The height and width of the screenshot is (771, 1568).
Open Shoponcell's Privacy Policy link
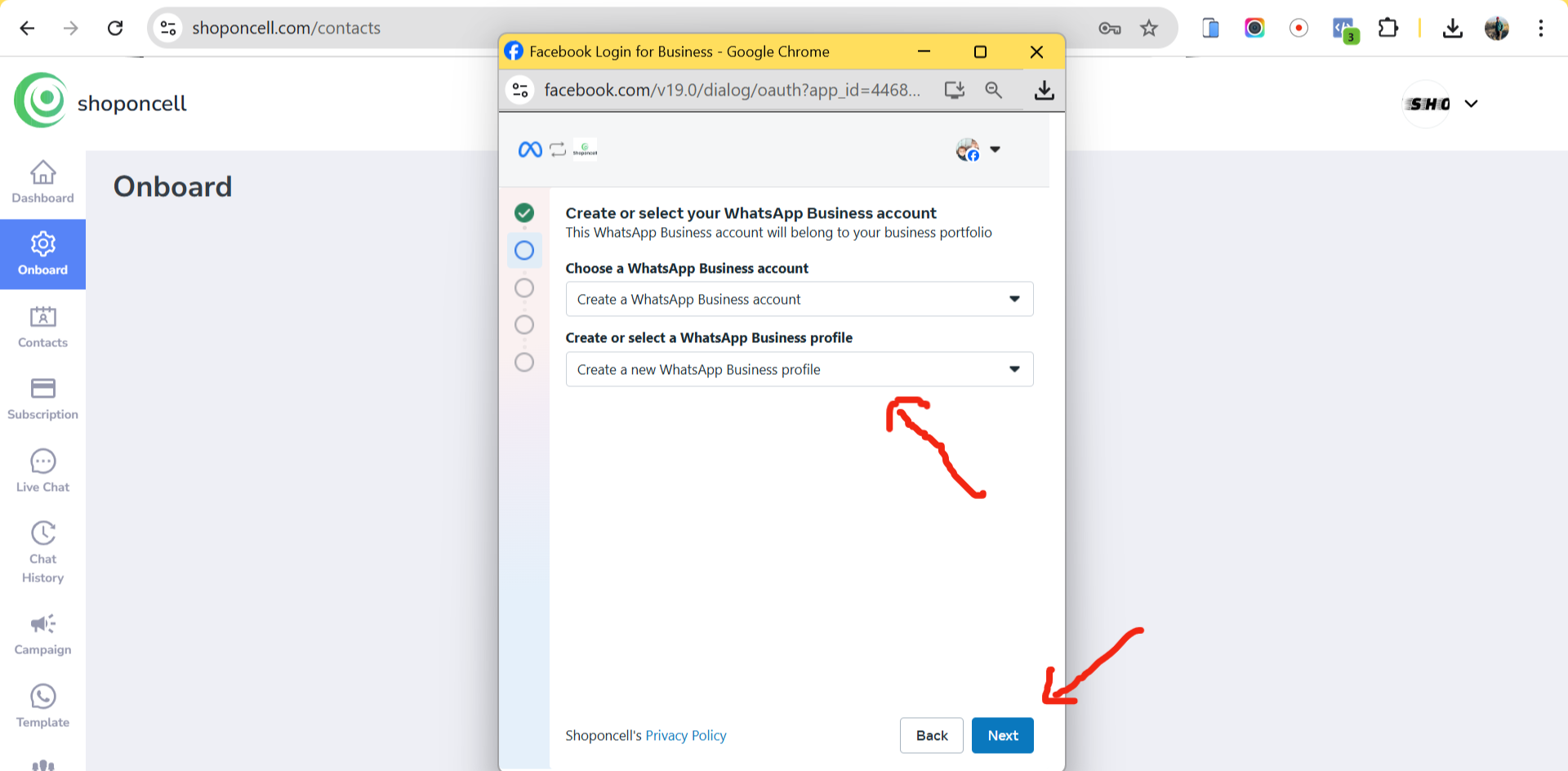coord(686,736)
